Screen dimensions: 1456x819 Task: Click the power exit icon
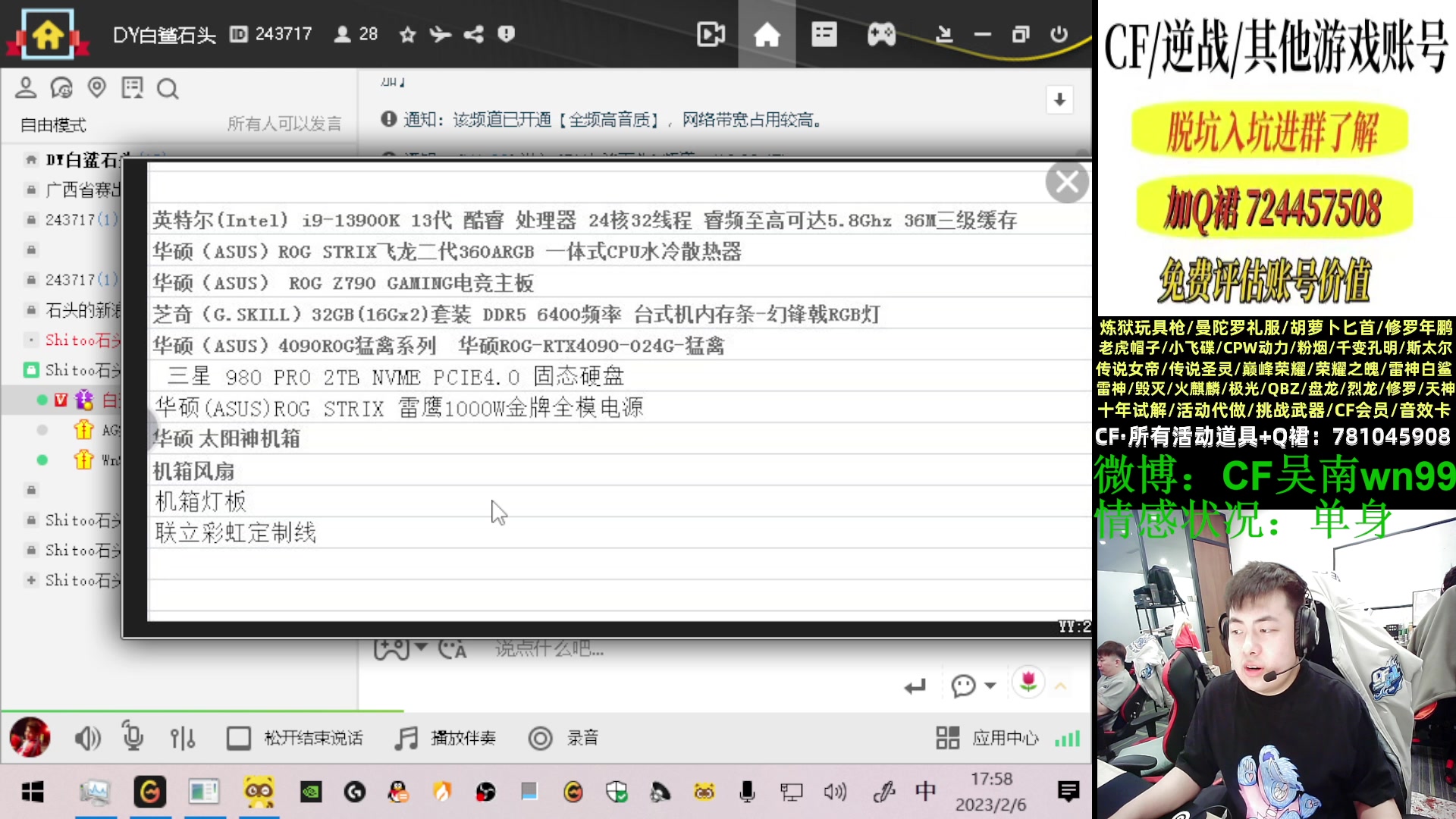1059,34
